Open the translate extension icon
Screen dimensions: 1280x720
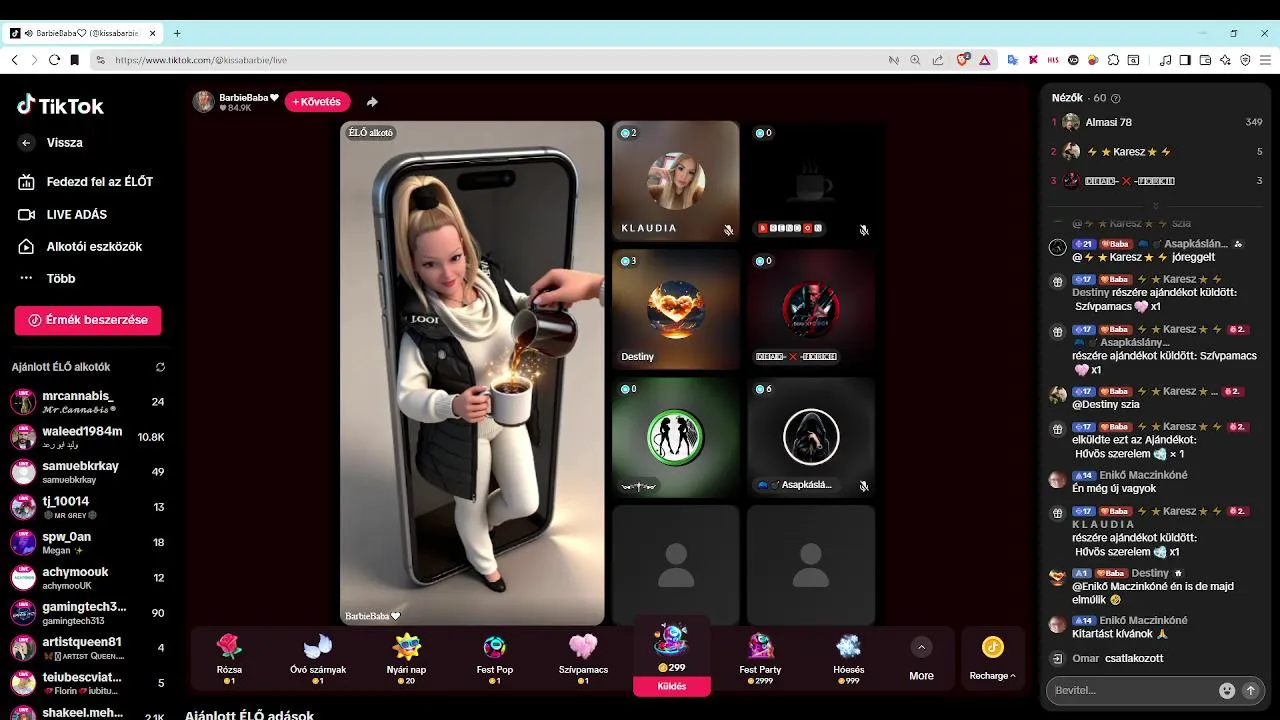click(x=1012, y=60)
